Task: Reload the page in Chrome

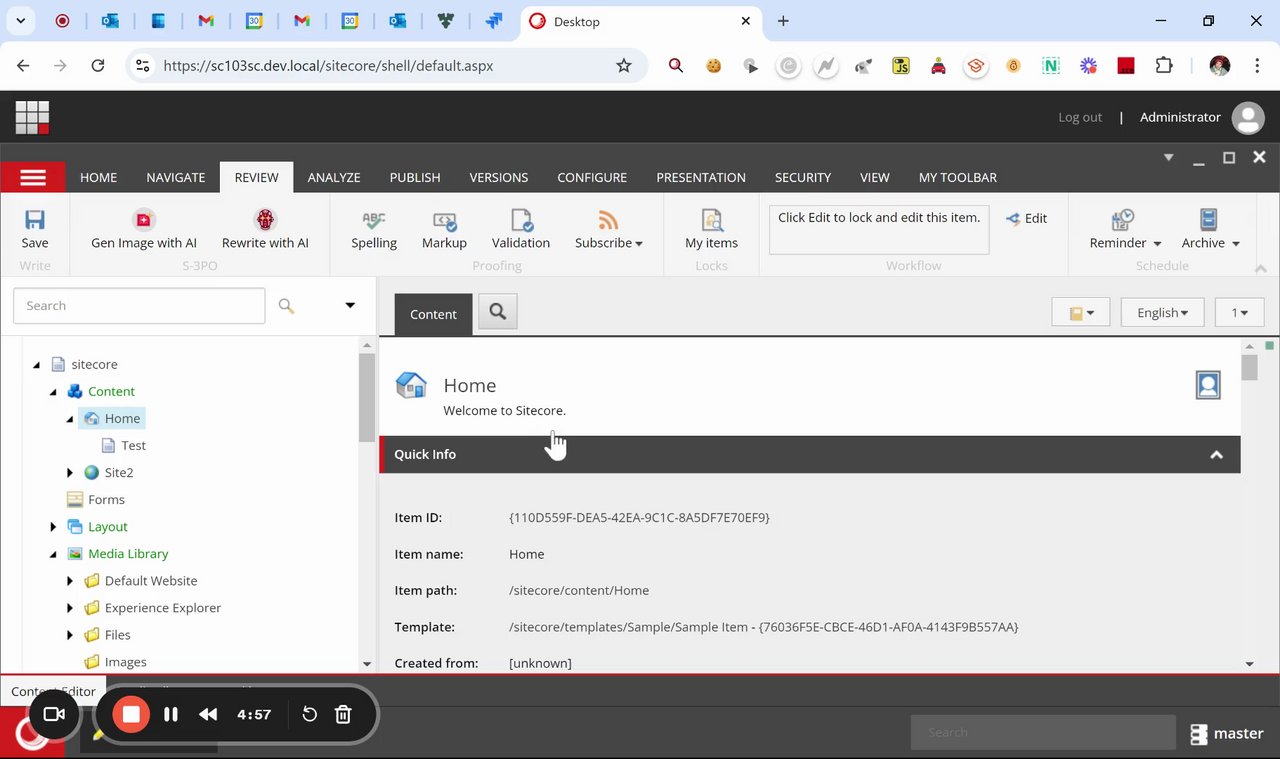Action: 98,66
